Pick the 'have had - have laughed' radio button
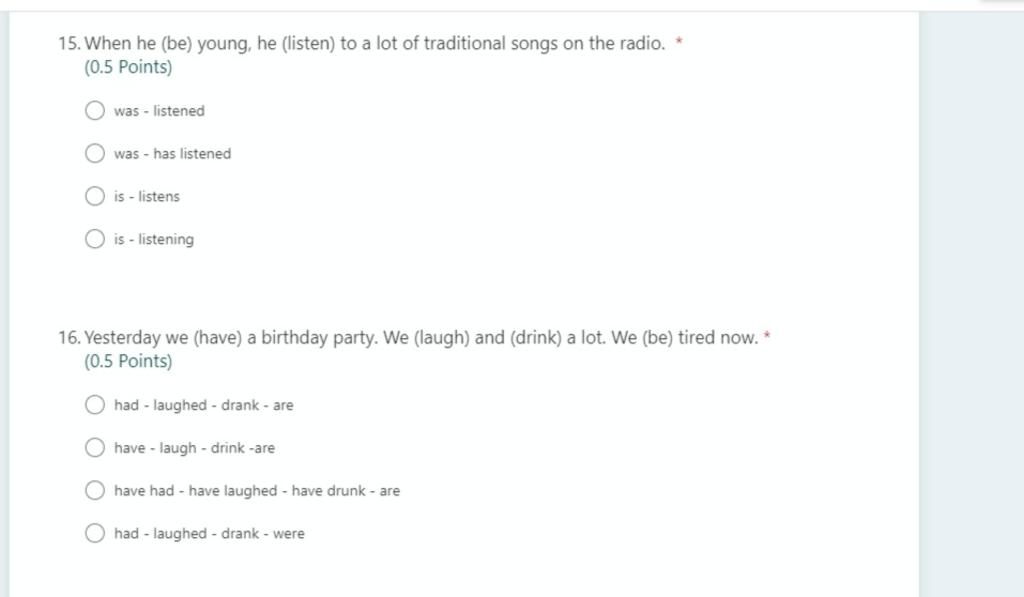Image resolution: width=1024 pixels, height=597 pixels. (95, 491)
